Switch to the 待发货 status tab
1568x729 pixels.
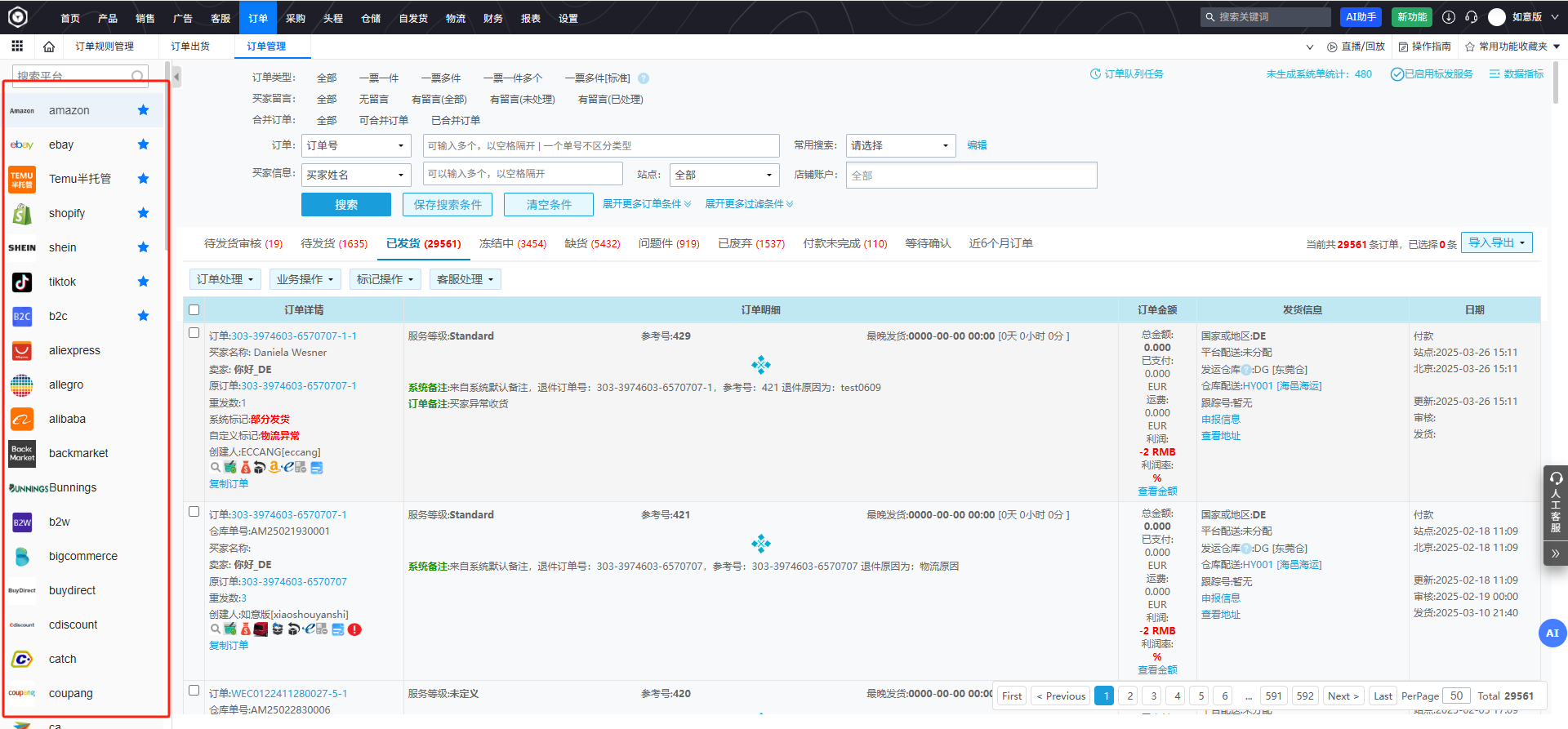tap(333, 243)
